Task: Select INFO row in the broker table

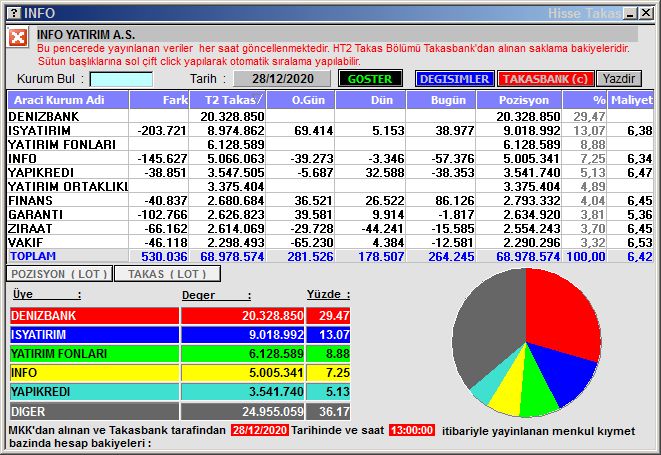Action: tap(330, 159)
